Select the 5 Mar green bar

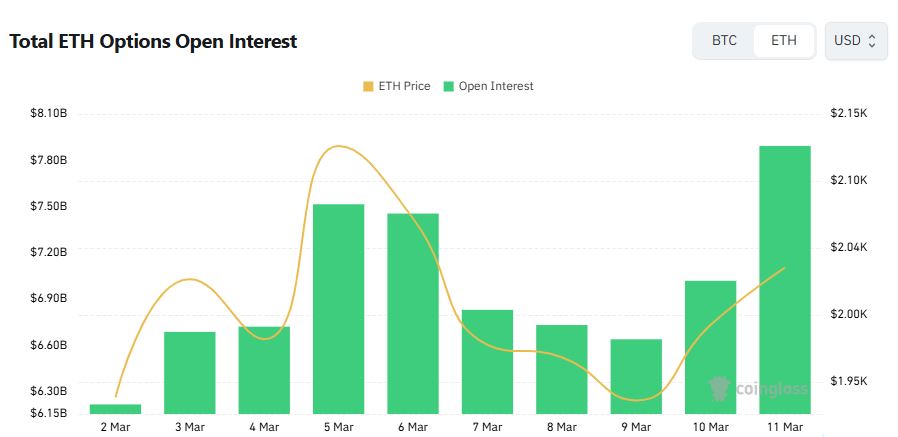pos(338,308)
